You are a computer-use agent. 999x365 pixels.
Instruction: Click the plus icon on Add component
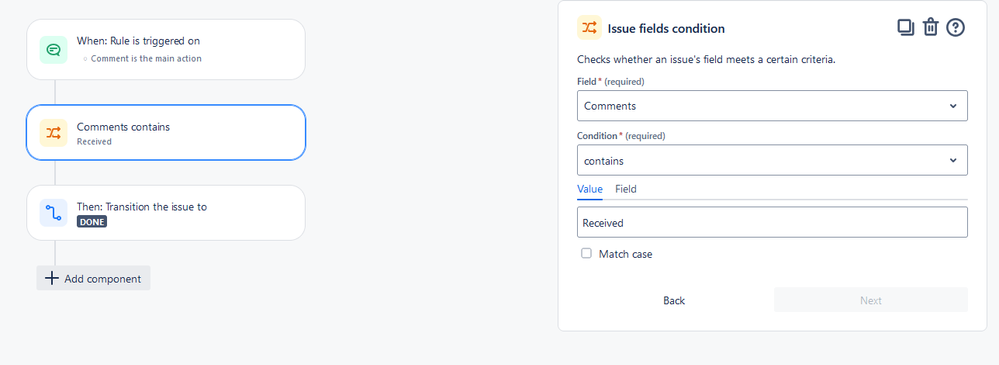[52, 278]
